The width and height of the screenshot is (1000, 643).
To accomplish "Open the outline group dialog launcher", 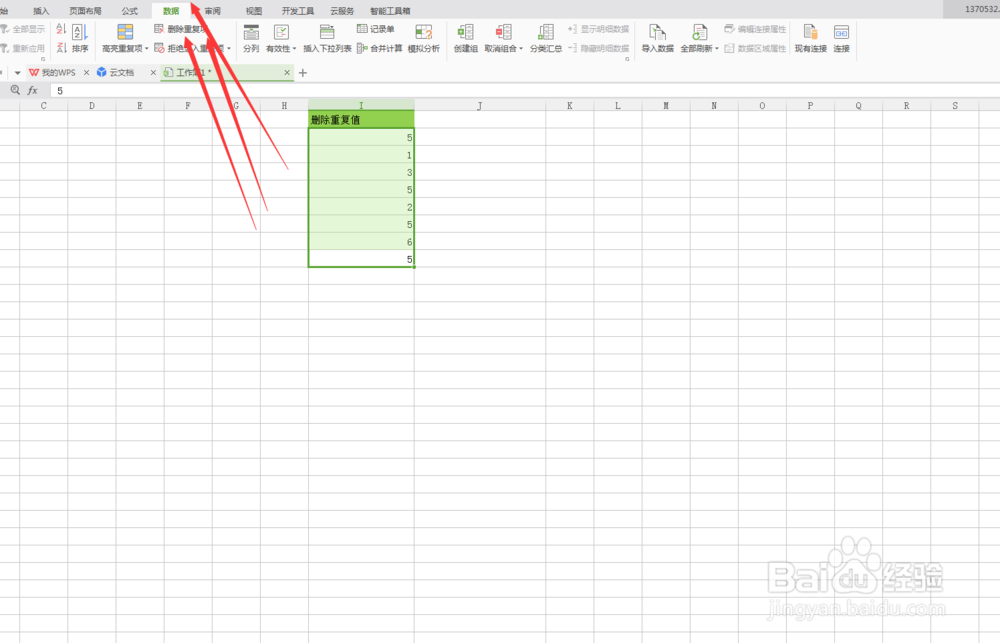I will click(x=627, y=59).
